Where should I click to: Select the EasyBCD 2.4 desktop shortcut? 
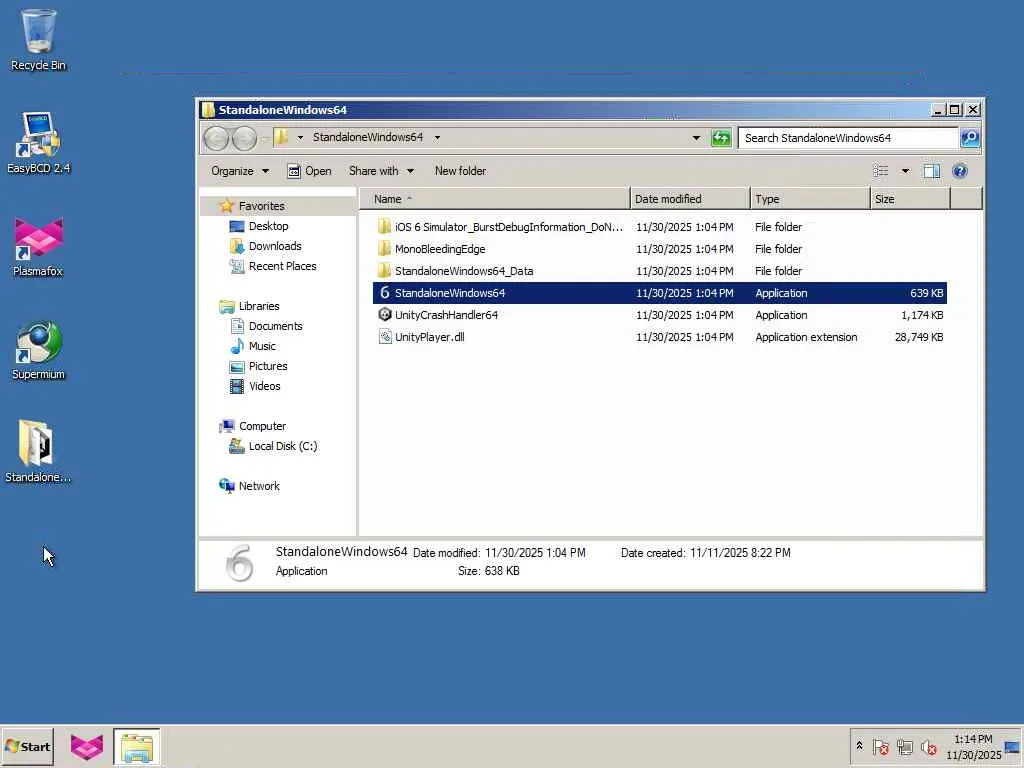[x=38, y=142]
